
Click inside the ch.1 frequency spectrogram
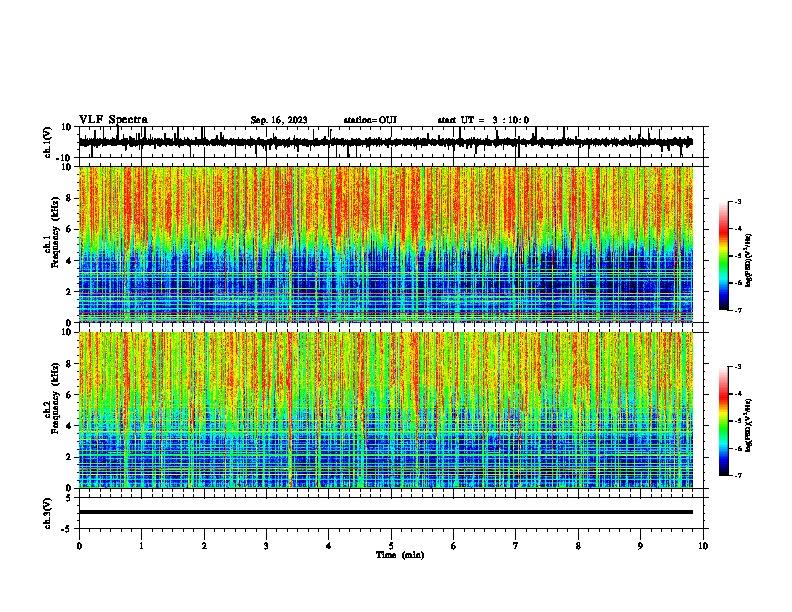pyautogui.click(x=386, y=244)
